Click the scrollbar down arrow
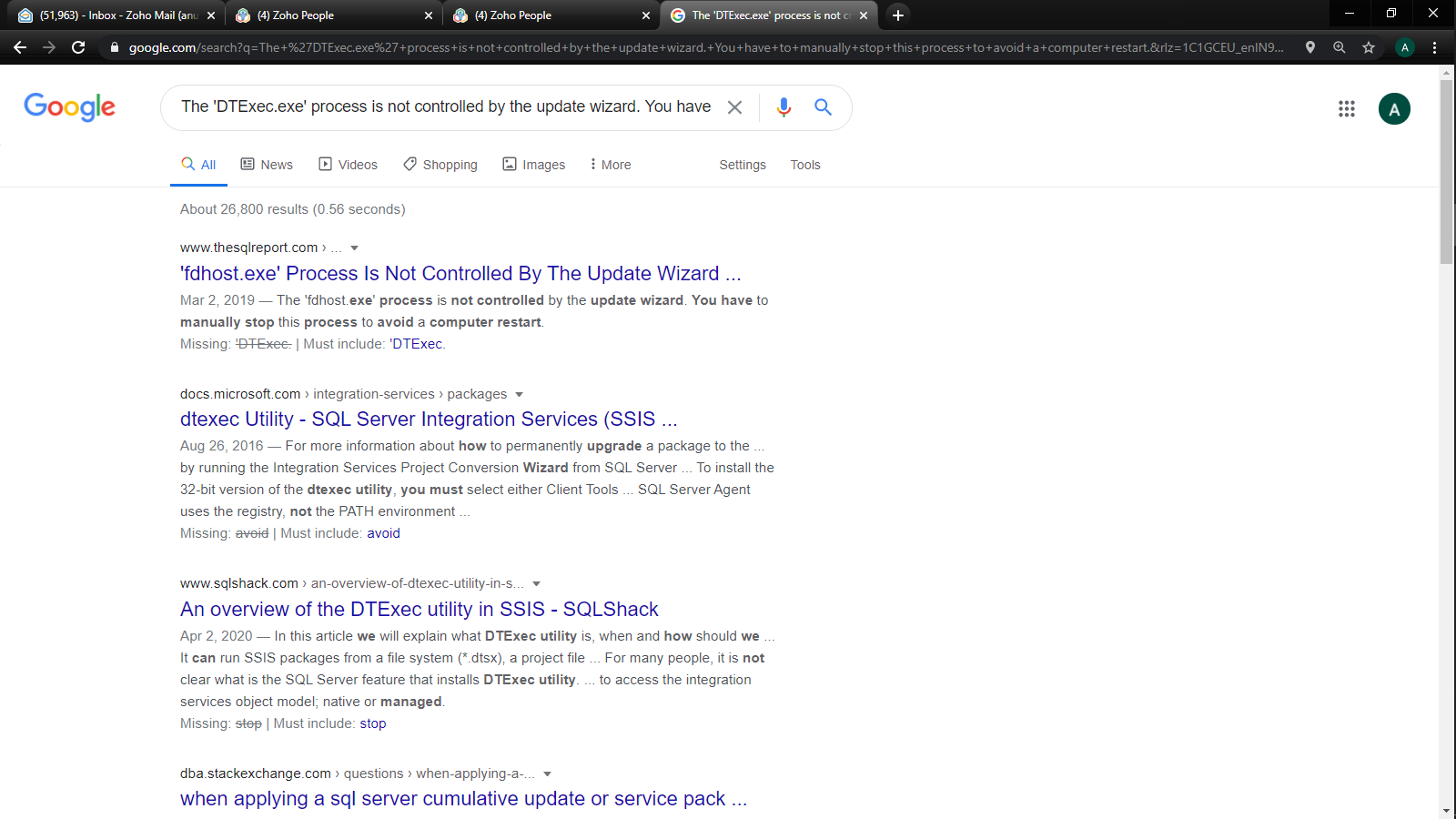Screen dimensions: 1456x819 1447,811
